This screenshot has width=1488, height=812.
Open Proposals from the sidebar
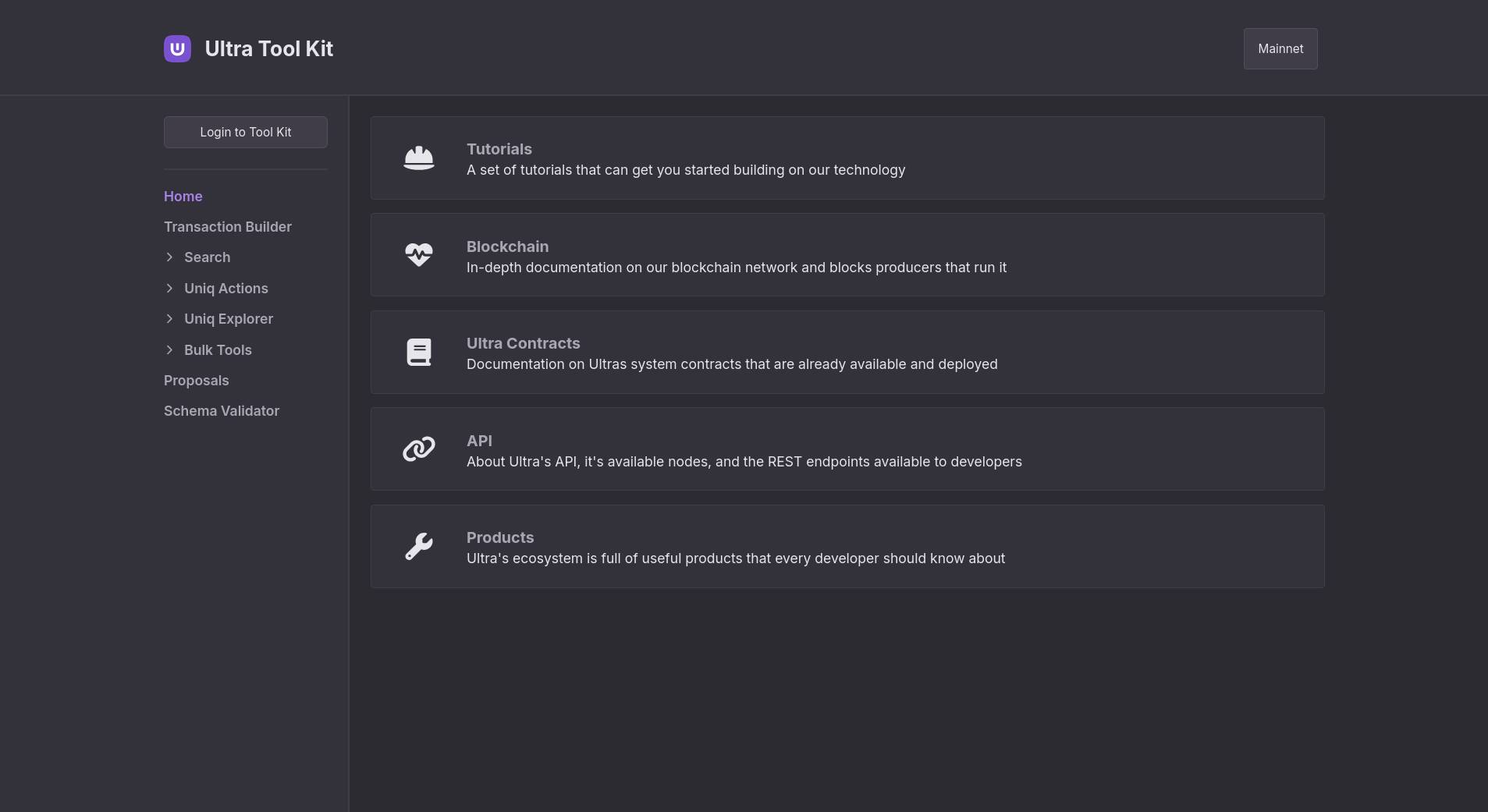pyautogui.click(x=197, y=381)
